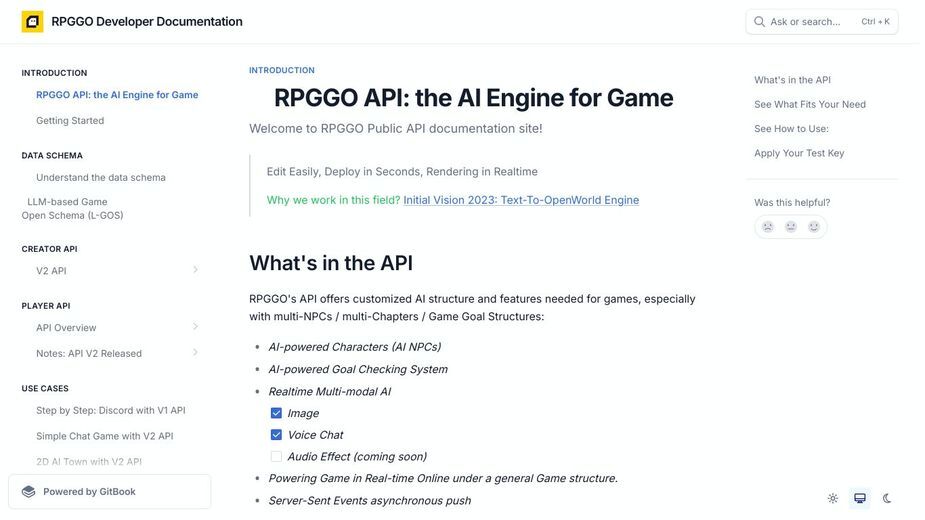Toggle the Image checkbox
This screenshot has height=520, width=925.
click(276, 413)
